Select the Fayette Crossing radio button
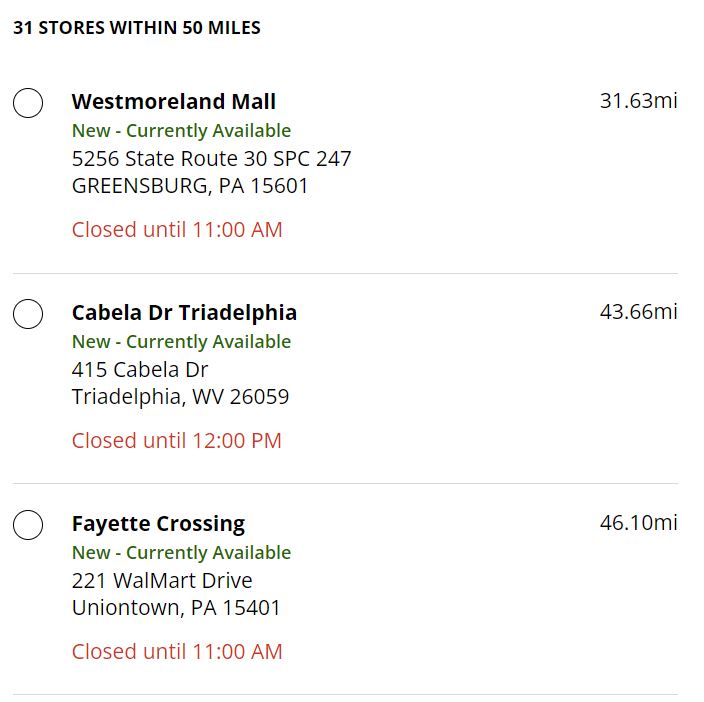Viewport: 704px width, 702px height. pos(28,525)
